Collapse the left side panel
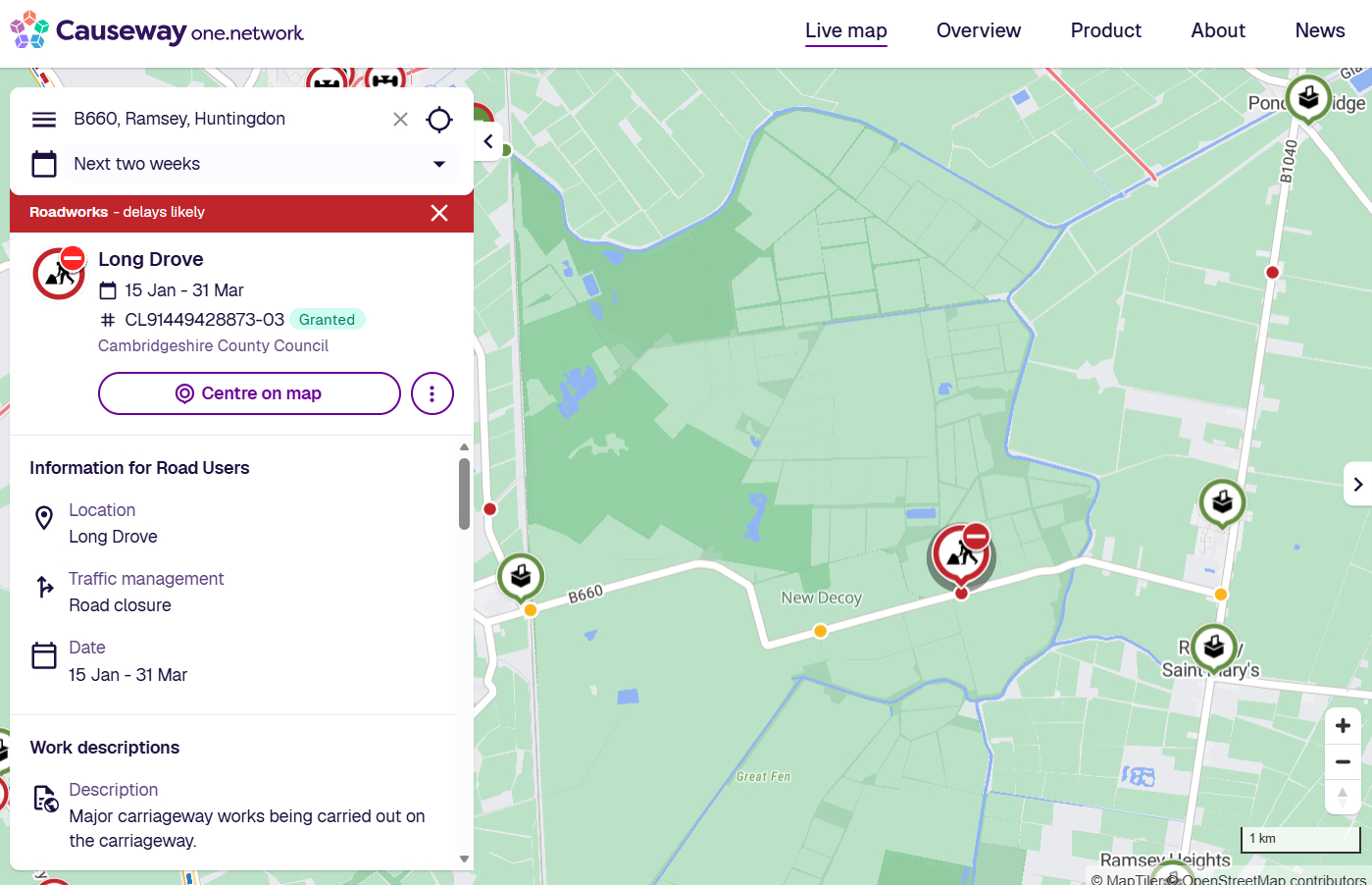This screenshot has width=1372, height=885. [488, 142]
